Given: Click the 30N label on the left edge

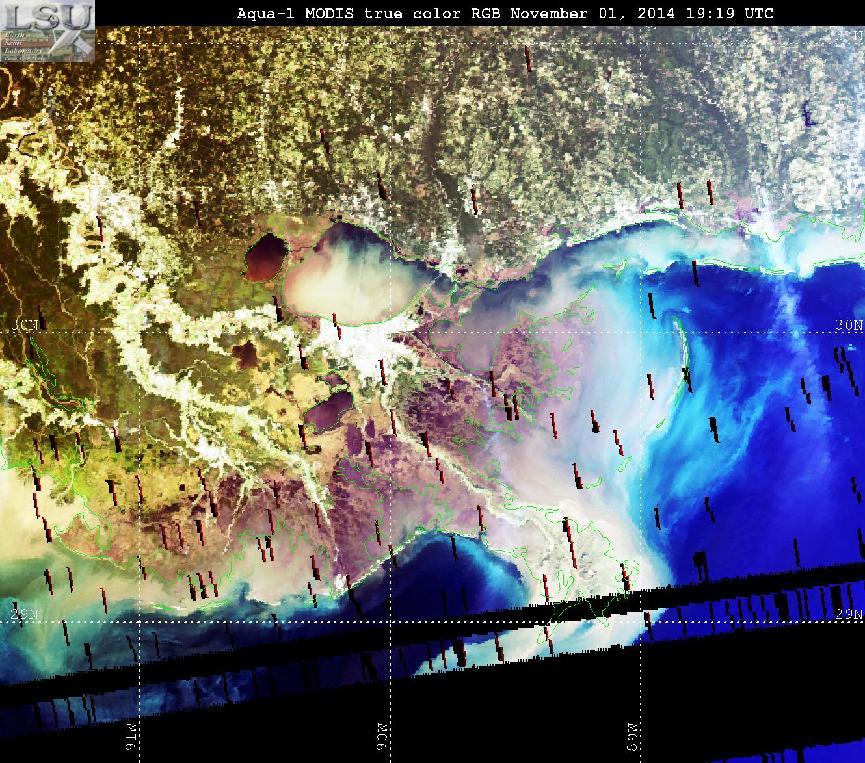Looking at the screenshot, I should [x=26, y=325].
